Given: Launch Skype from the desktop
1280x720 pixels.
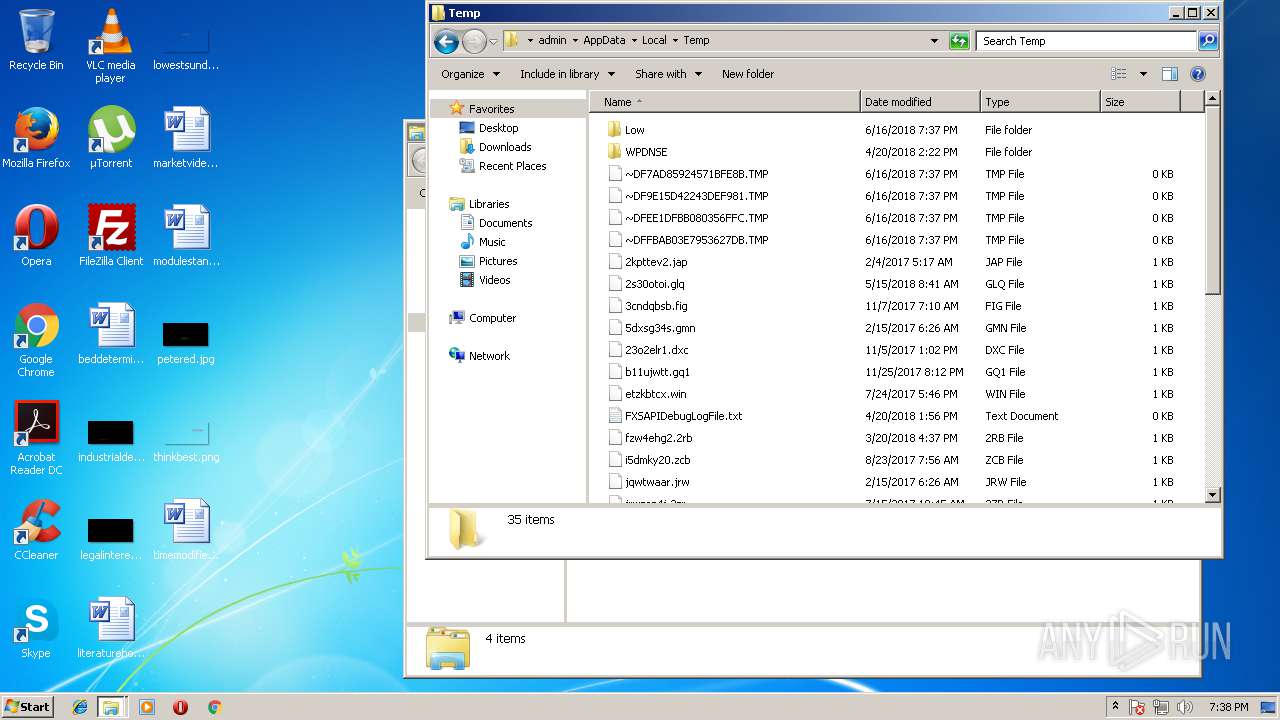Looking at the screenshot, I should pyautogui.click(x=36, y=628).
